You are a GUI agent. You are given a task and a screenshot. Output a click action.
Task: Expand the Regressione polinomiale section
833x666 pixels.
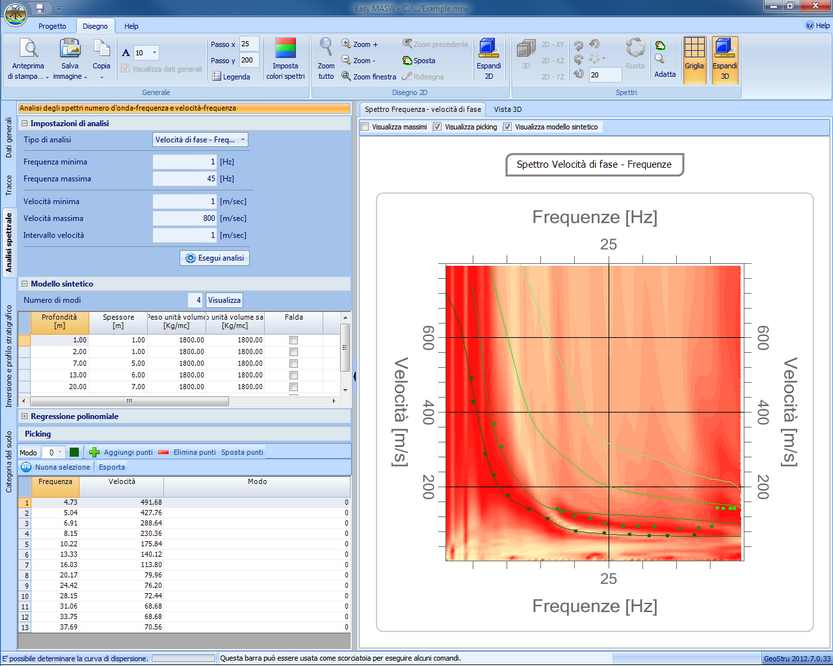tap(24, 416)
